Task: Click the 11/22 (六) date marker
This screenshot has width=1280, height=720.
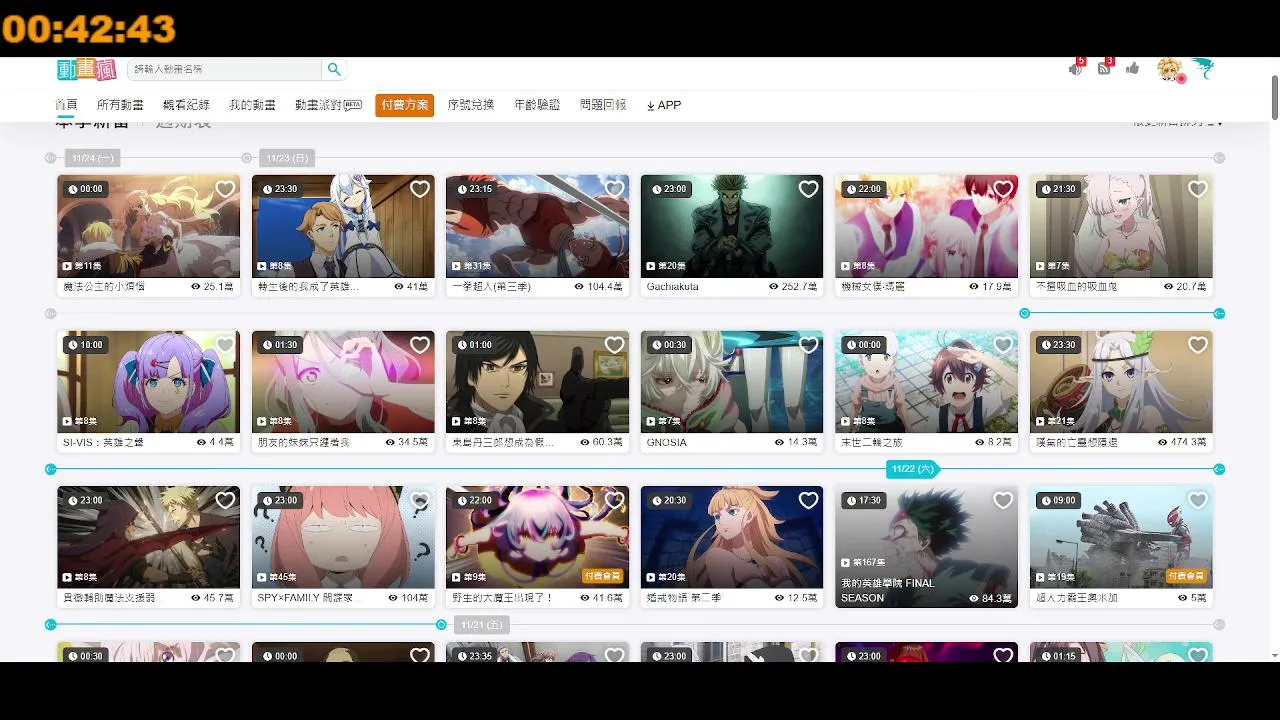Action: coord(911,469)
